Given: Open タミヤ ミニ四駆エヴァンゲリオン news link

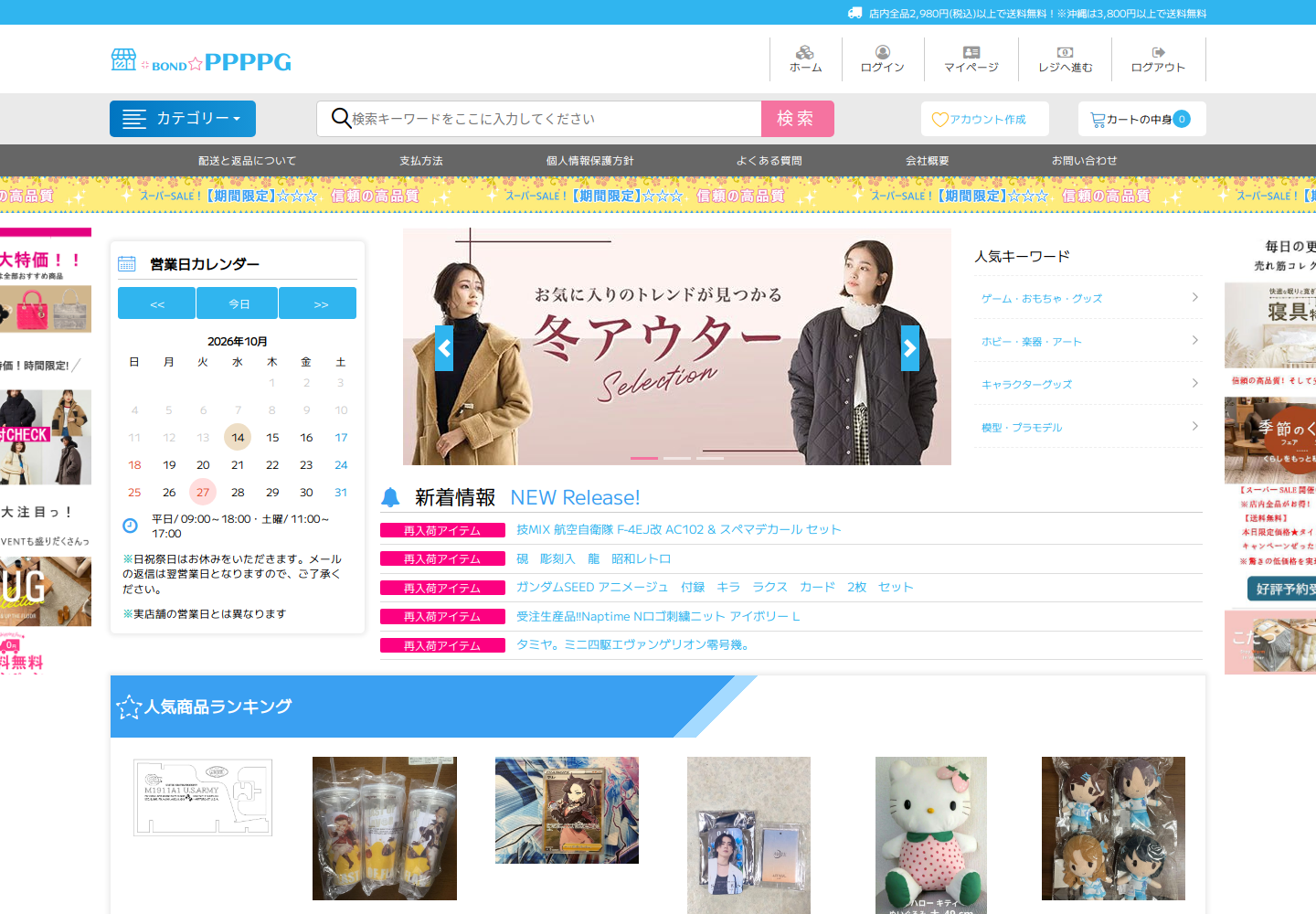Looking at the screenshot, I should 632,644.
